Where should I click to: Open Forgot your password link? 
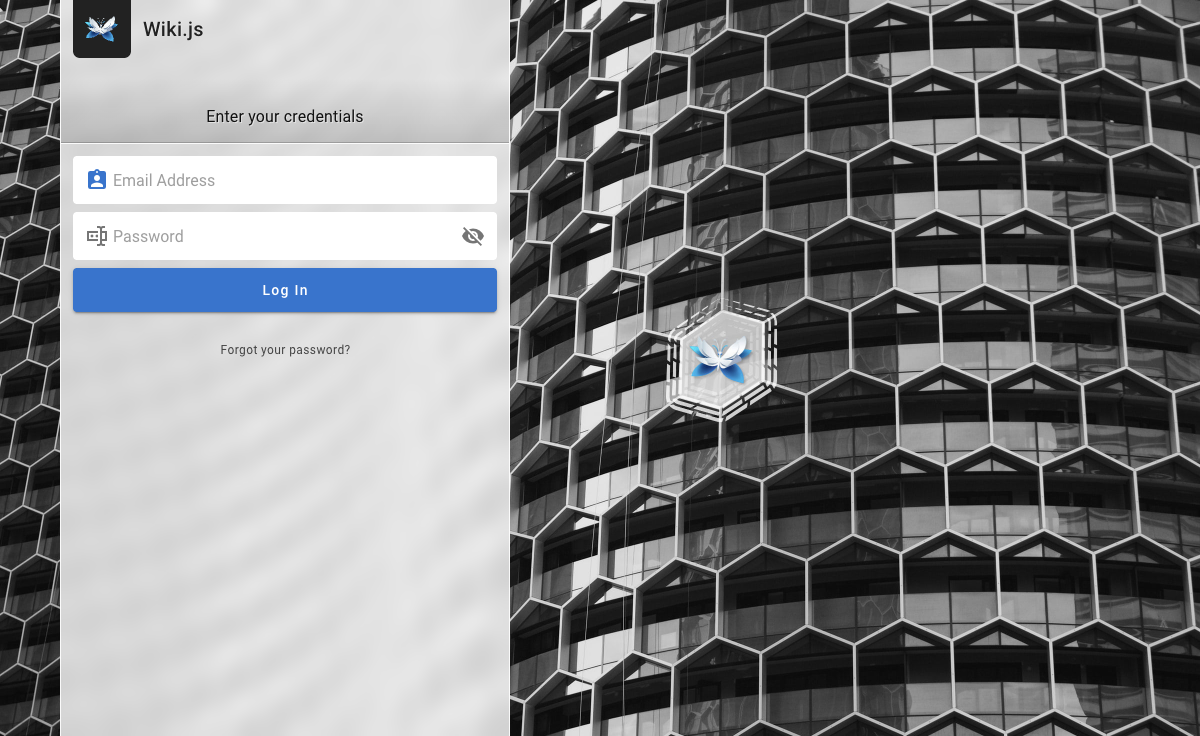285,350
